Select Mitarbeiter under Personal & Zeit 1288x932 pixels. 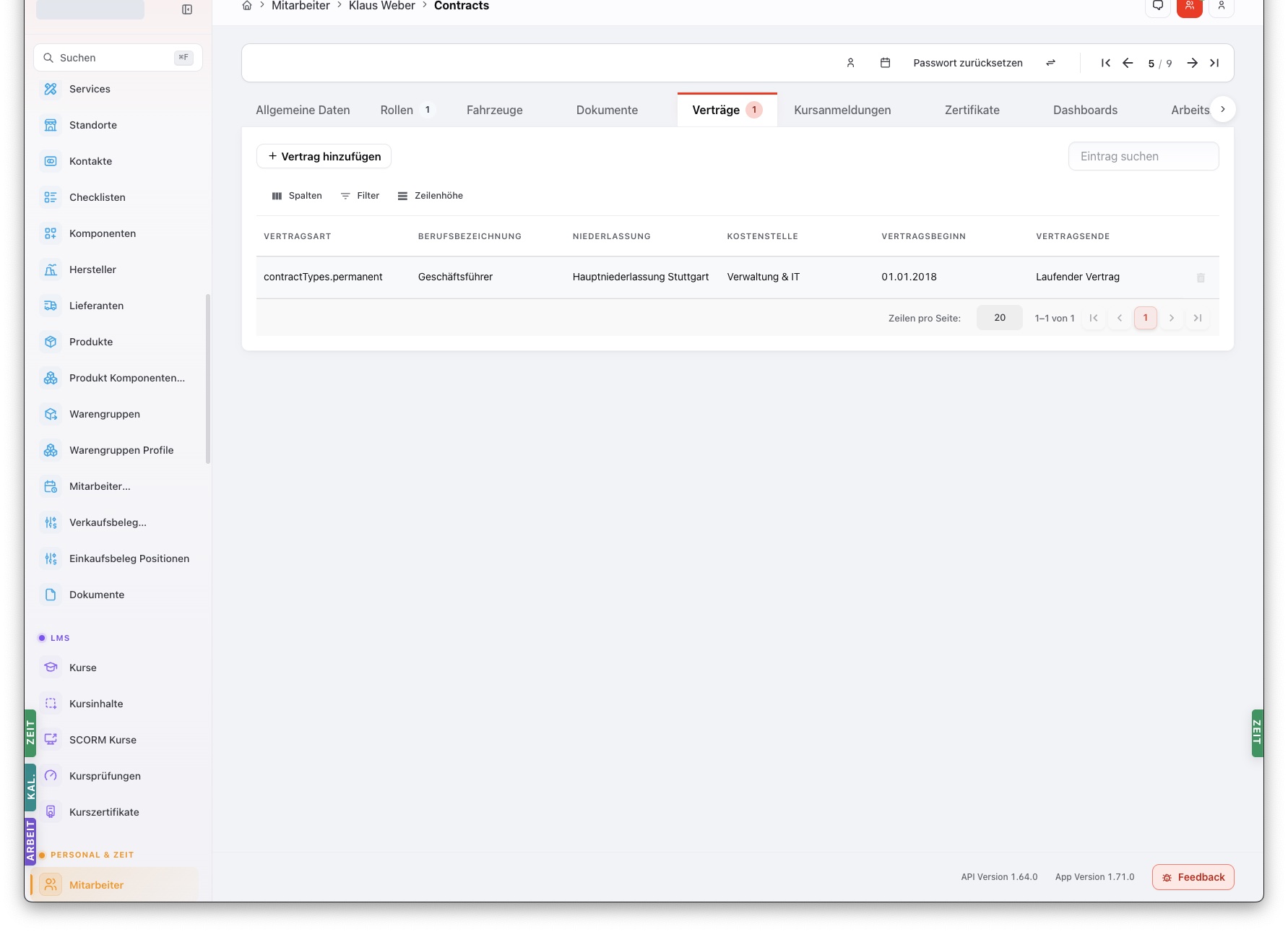pyautogui.click(x=116, y=884)
